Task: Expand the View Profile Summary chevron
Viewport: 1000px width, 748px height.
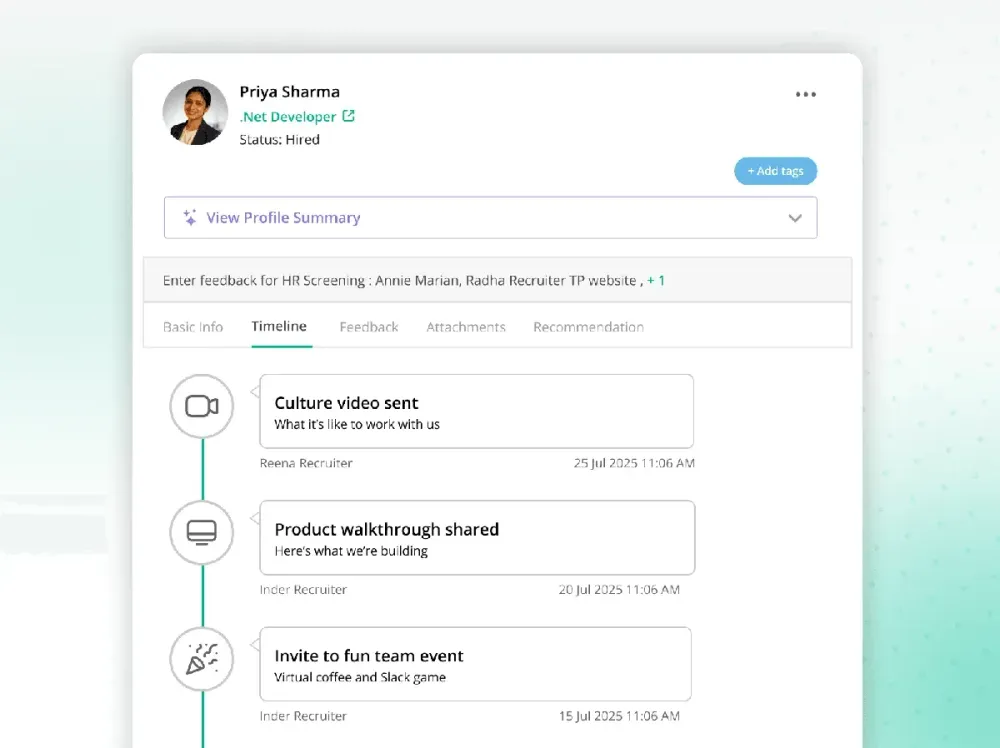Action: click(795, 218)
